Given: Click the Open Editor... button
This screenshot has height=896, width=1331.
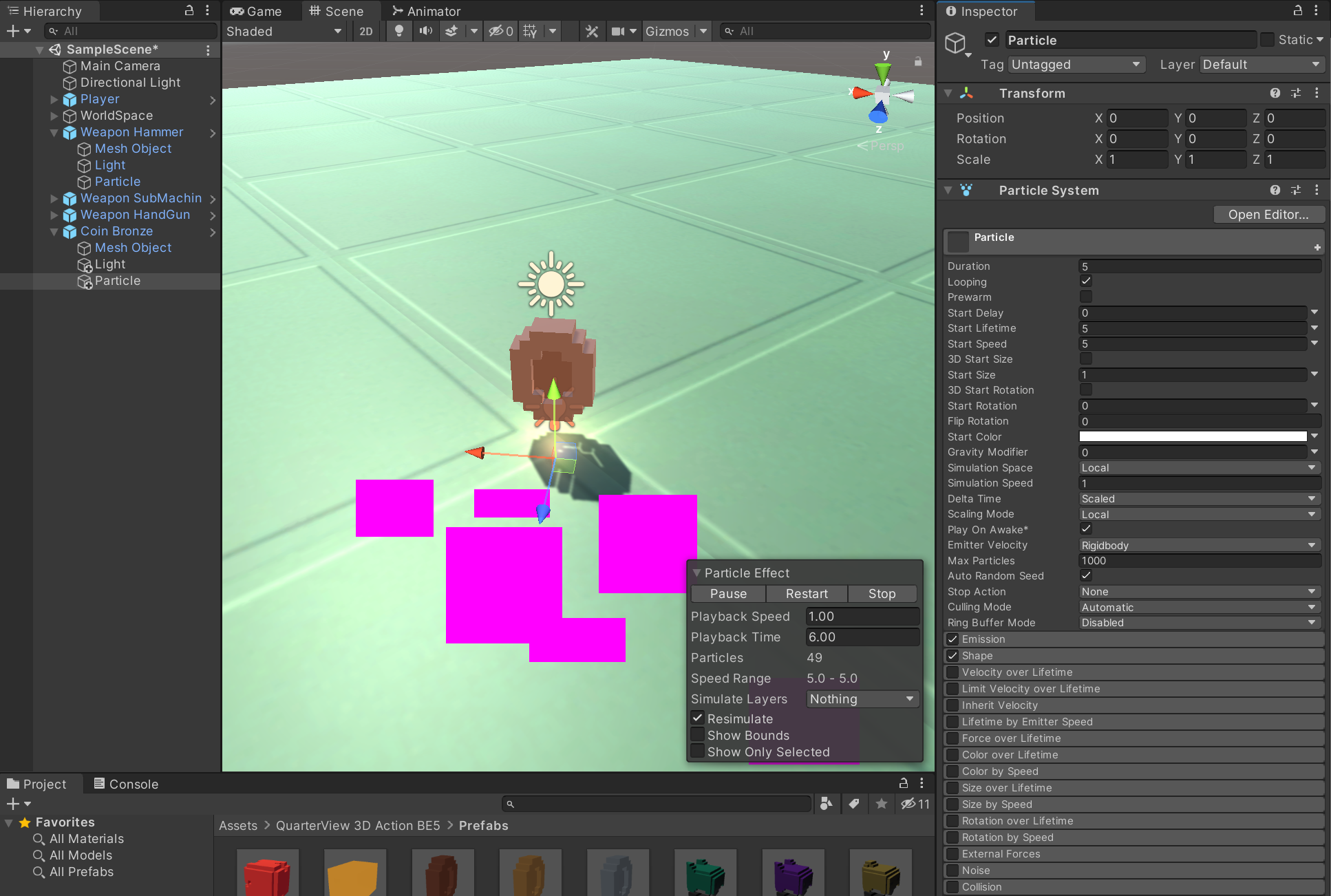Looking at the screenshot, I should pos(1268,214).
